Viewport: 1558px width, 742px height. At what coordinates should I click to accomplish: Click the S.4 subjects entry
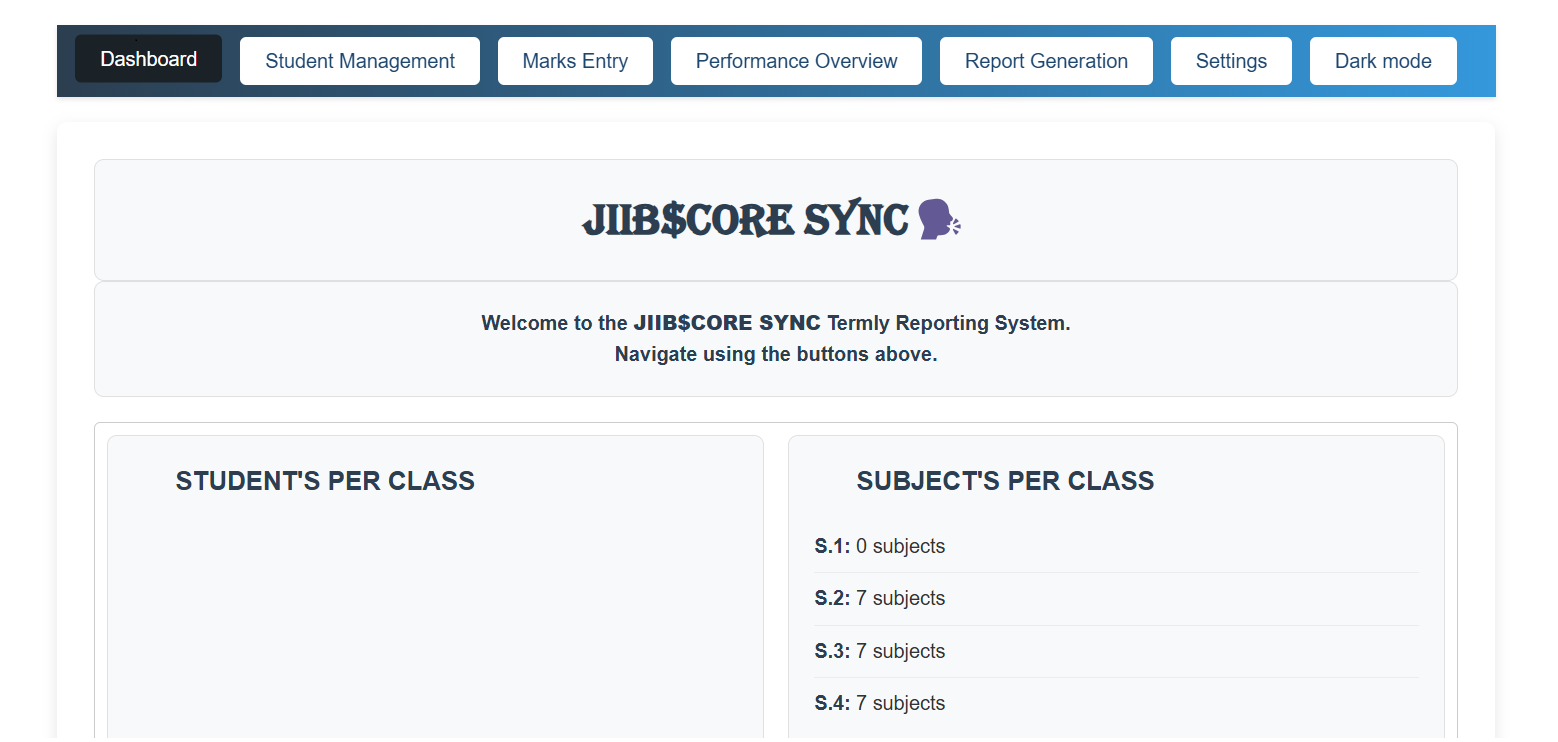click(880, 703)
